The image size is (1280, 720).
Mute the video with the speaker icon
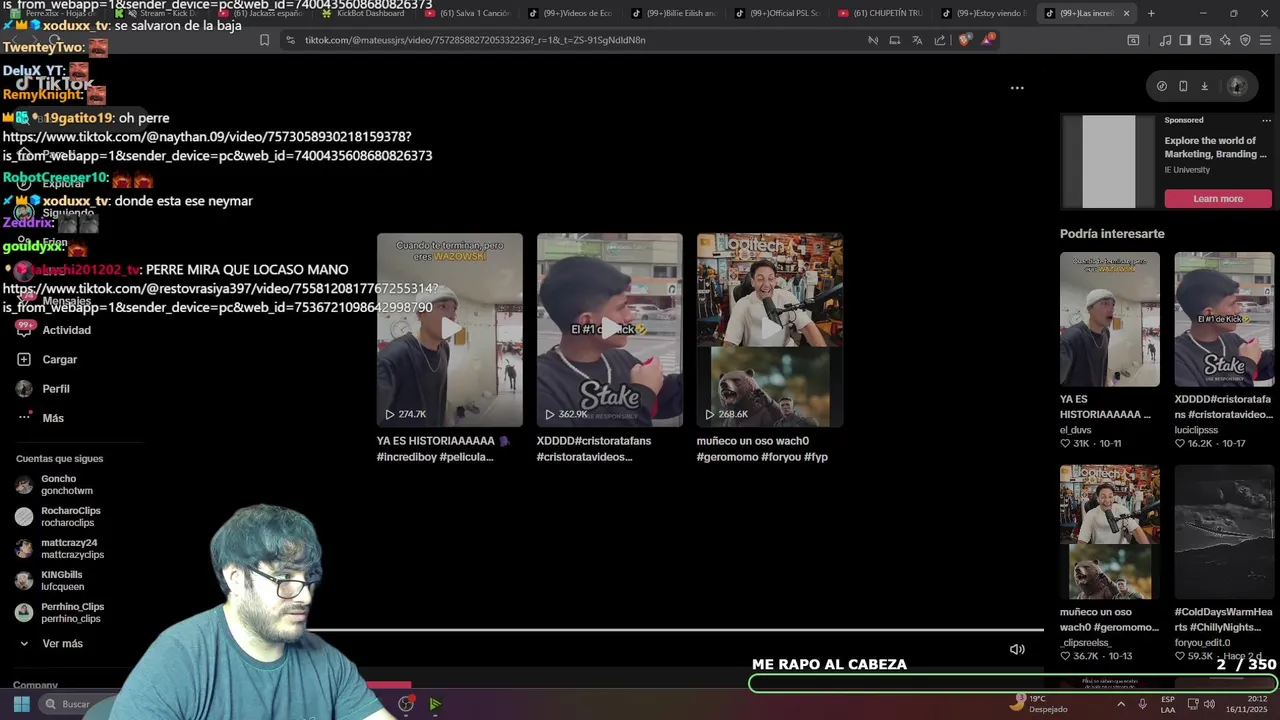point(1017,649)
